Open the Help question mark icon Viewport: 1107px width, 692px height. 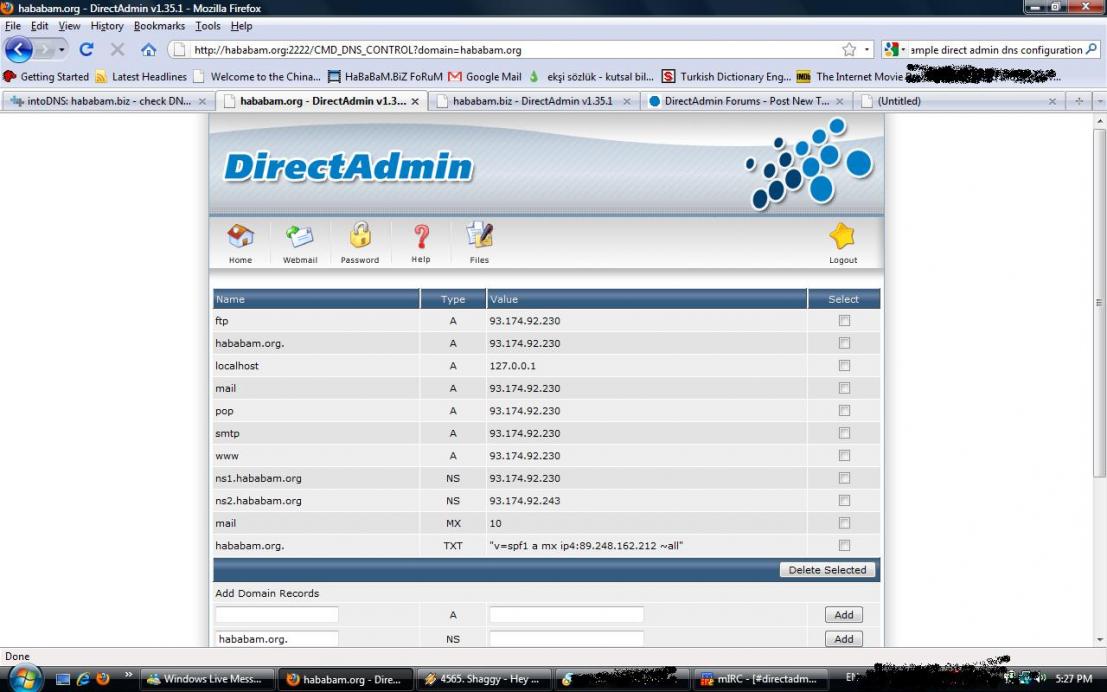[421, 236]
